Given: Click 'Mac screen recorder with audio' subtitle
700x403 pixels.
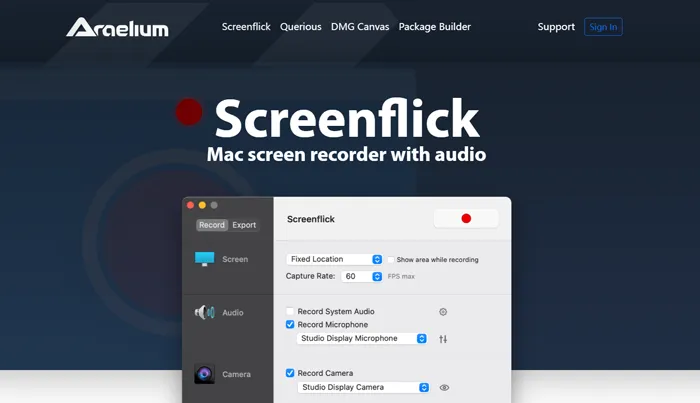Looking at the screenshot, I should tap(346, 154).
